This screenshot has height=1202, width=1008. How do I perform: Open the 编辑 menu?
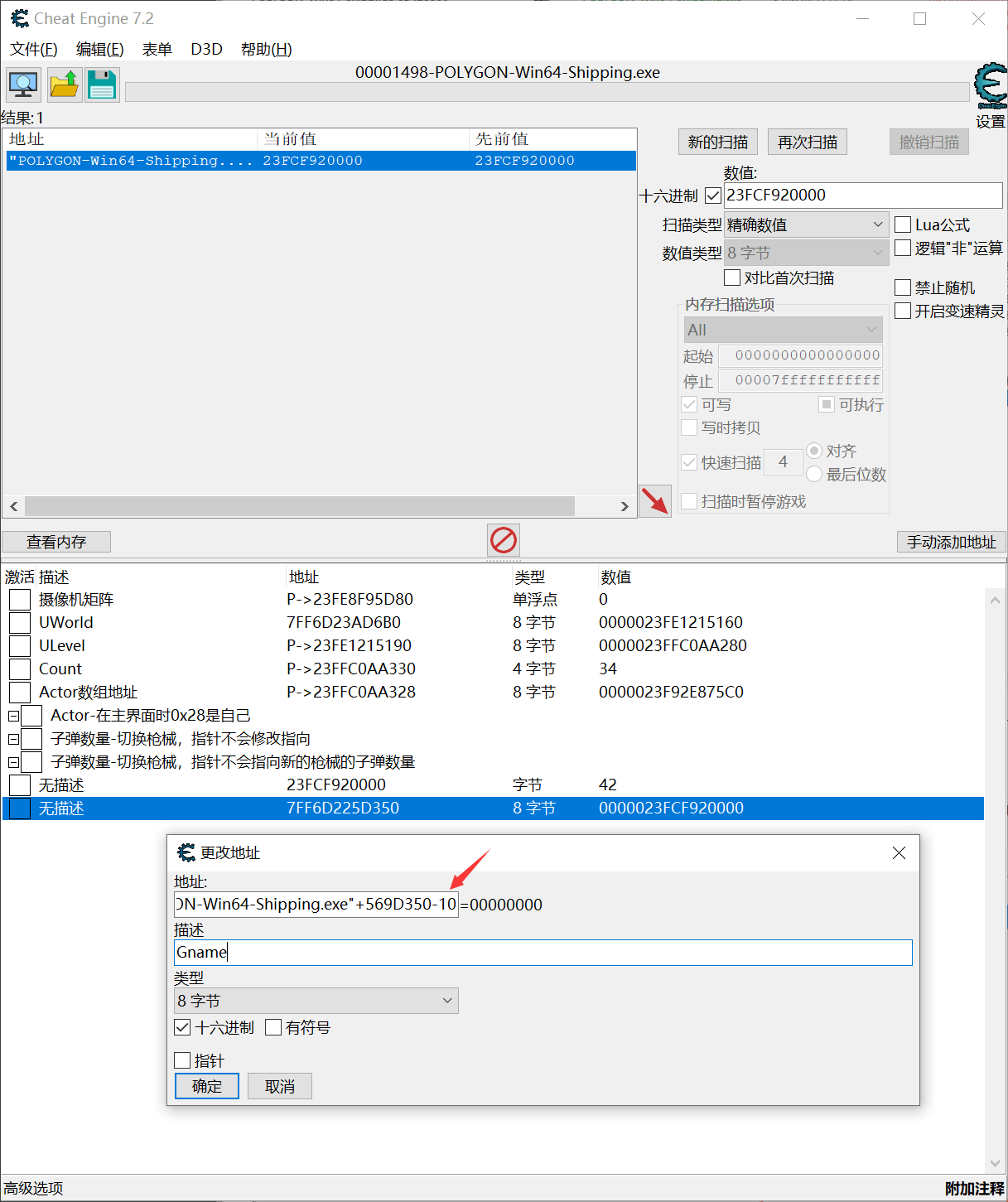[99, 49]
